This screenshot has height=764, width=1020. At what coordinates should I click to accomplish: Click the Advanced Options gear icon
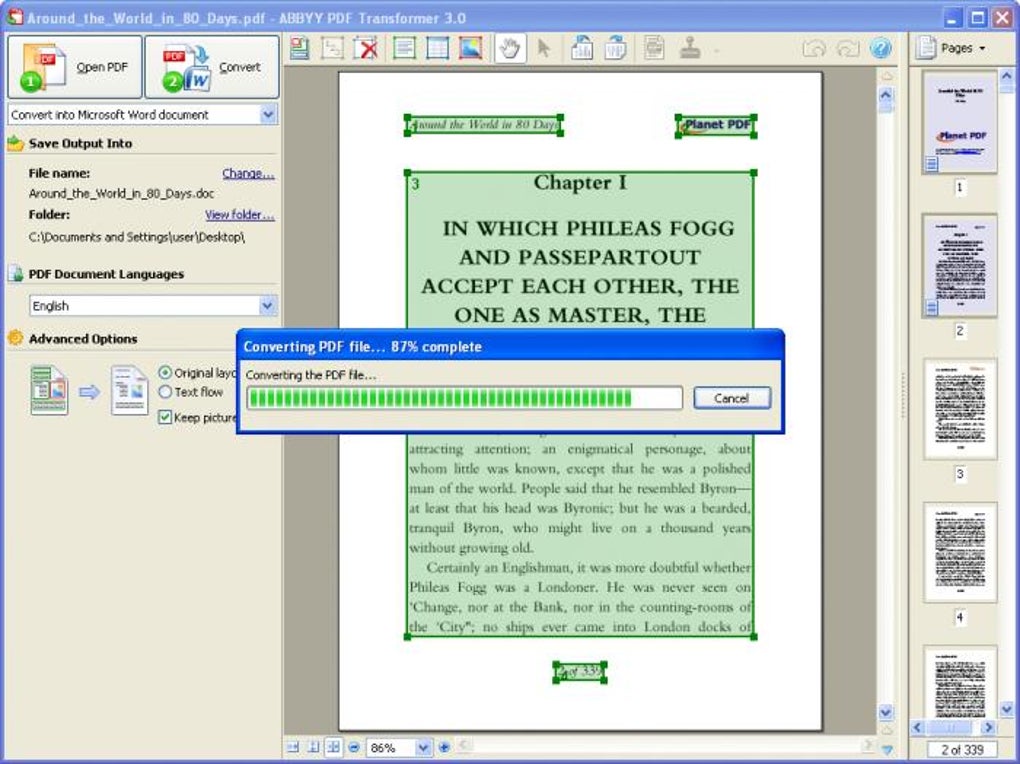15,338
